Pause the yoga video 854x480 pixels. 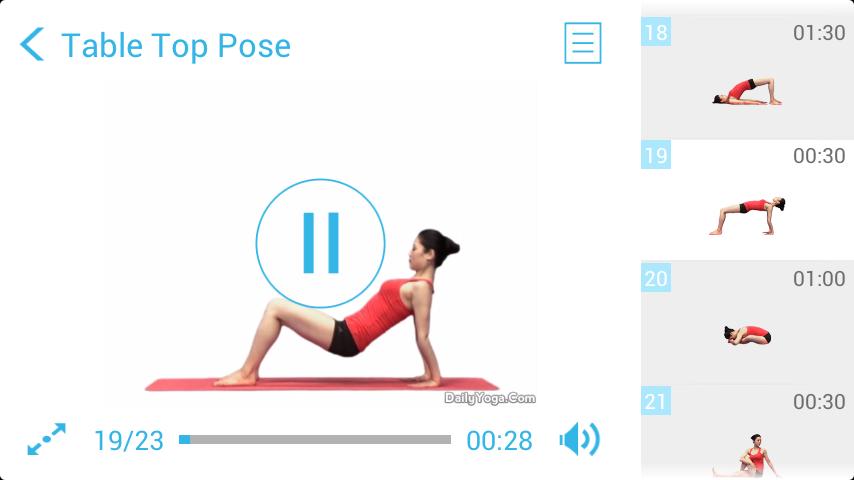click(x=320, y=243)
